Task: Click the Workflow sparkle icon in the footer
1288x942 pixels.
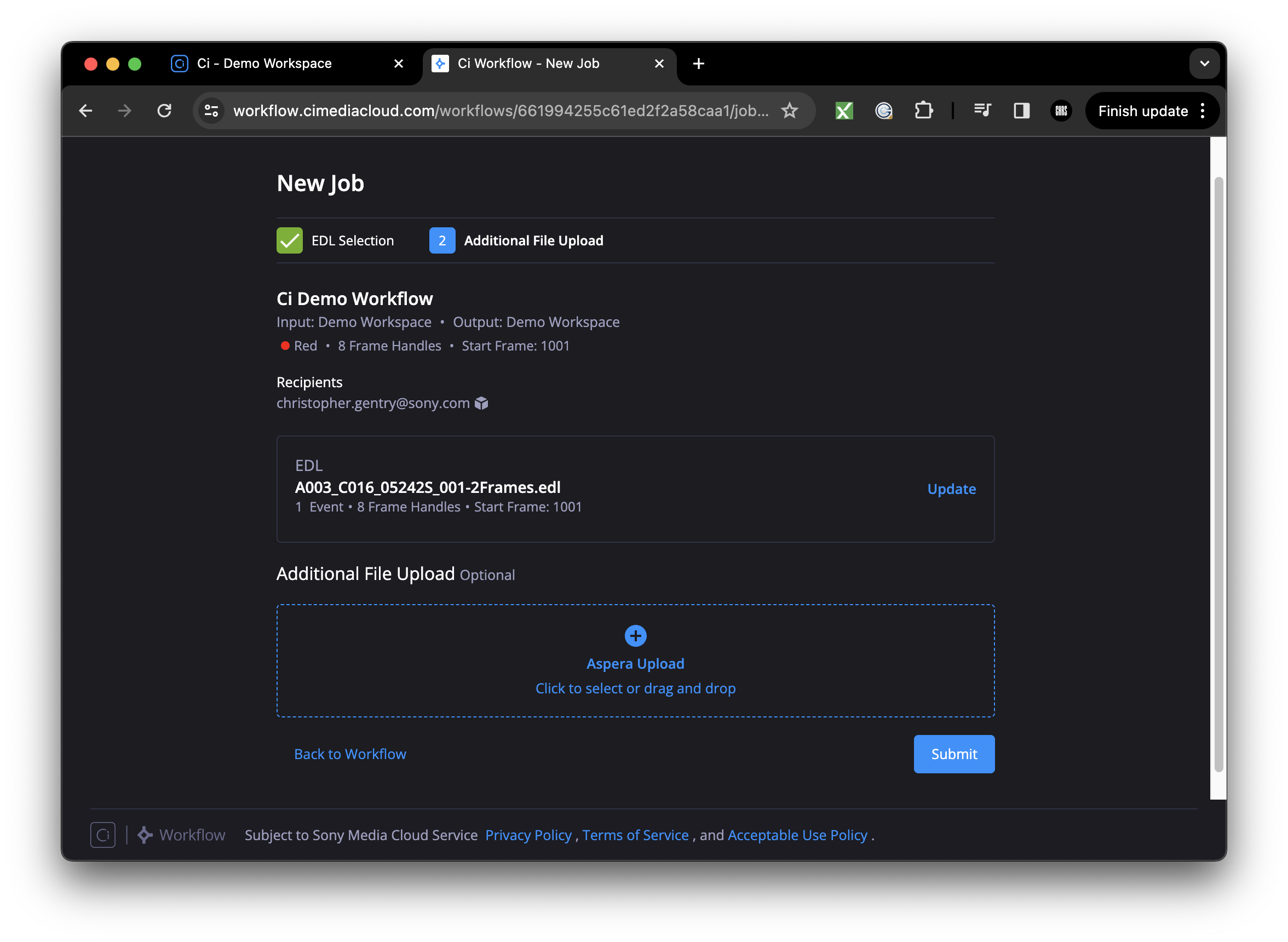Action: tap(145, 835)
